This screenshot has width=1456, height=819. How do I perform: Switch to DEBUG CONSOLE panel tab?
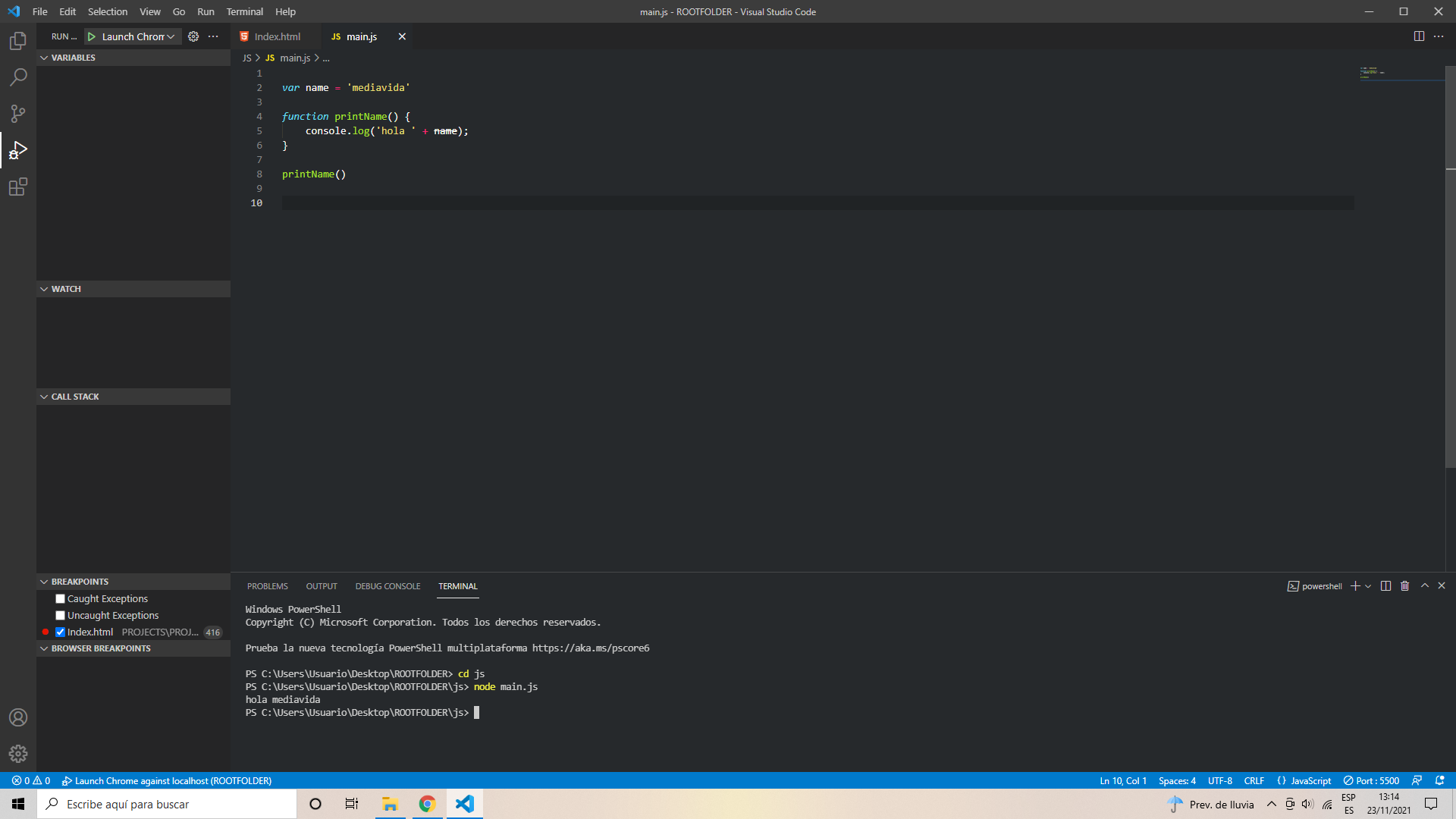(x=388, y=586)
